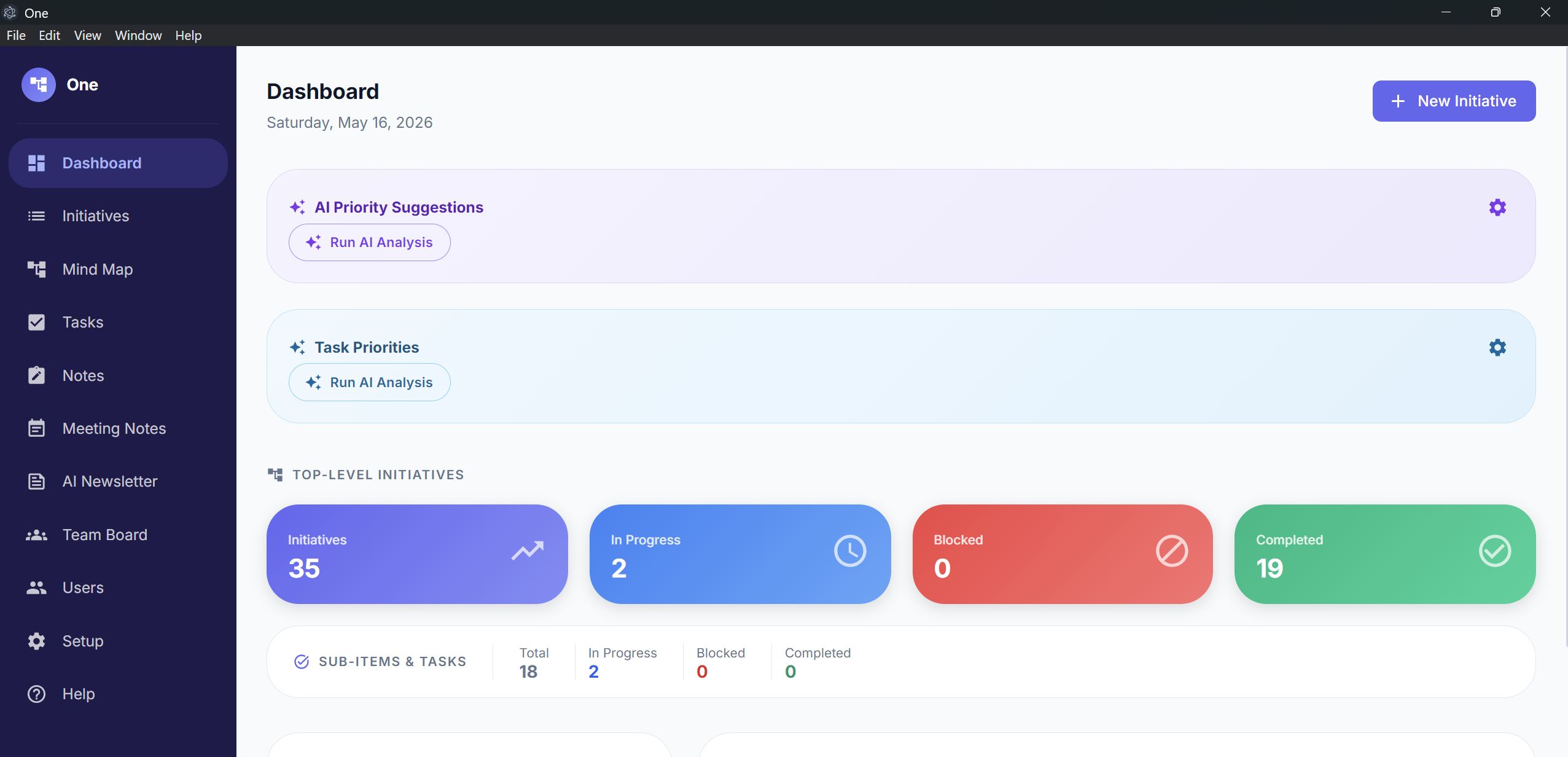Open the Initiatives 35 summary card
This screenshot has height=757, width=1568.
tap(417, 554)
